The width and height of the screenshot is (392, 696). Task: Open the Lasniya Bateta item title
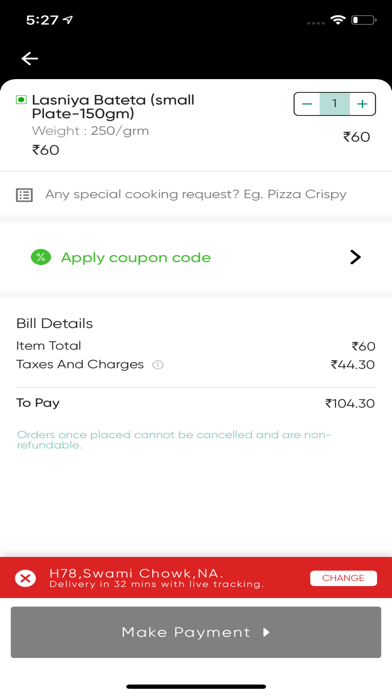113,107
